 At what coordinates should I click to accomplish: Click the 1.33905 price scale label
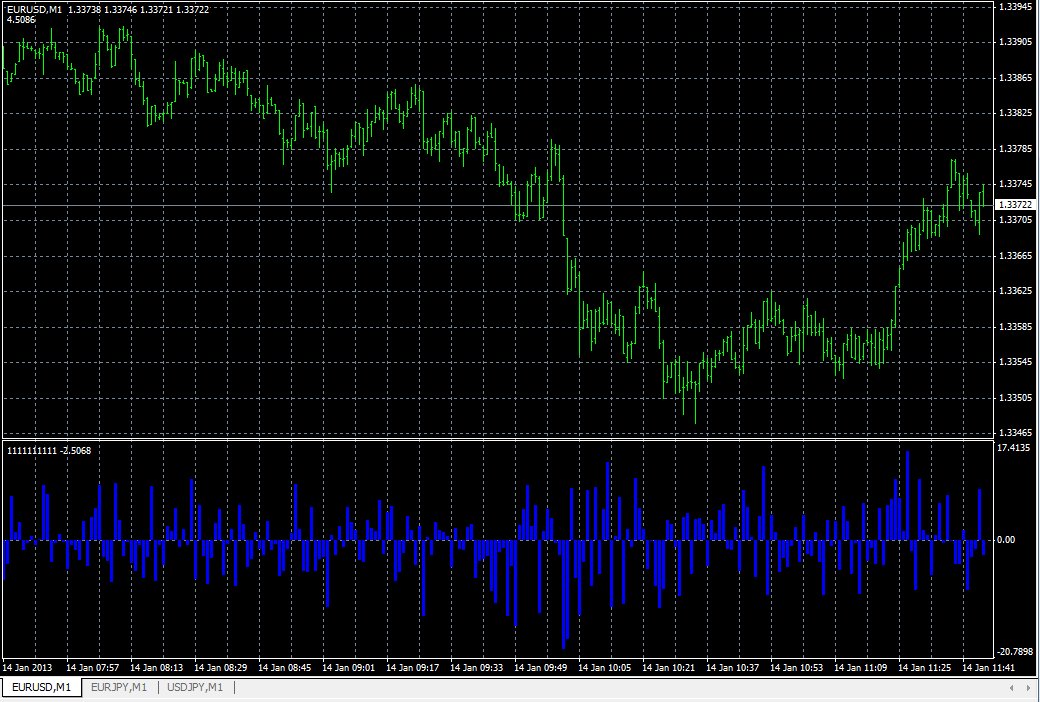[x=1015, y=42]
